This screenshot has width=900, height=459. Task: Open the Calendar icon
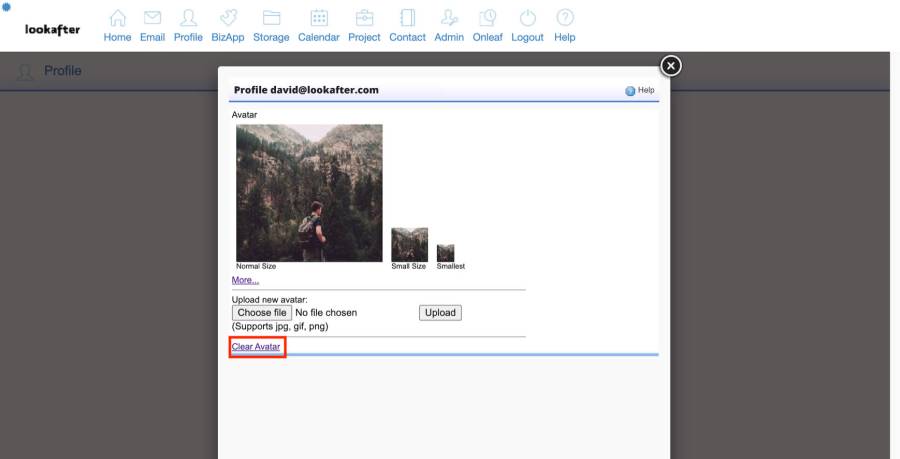click(319, 19)
